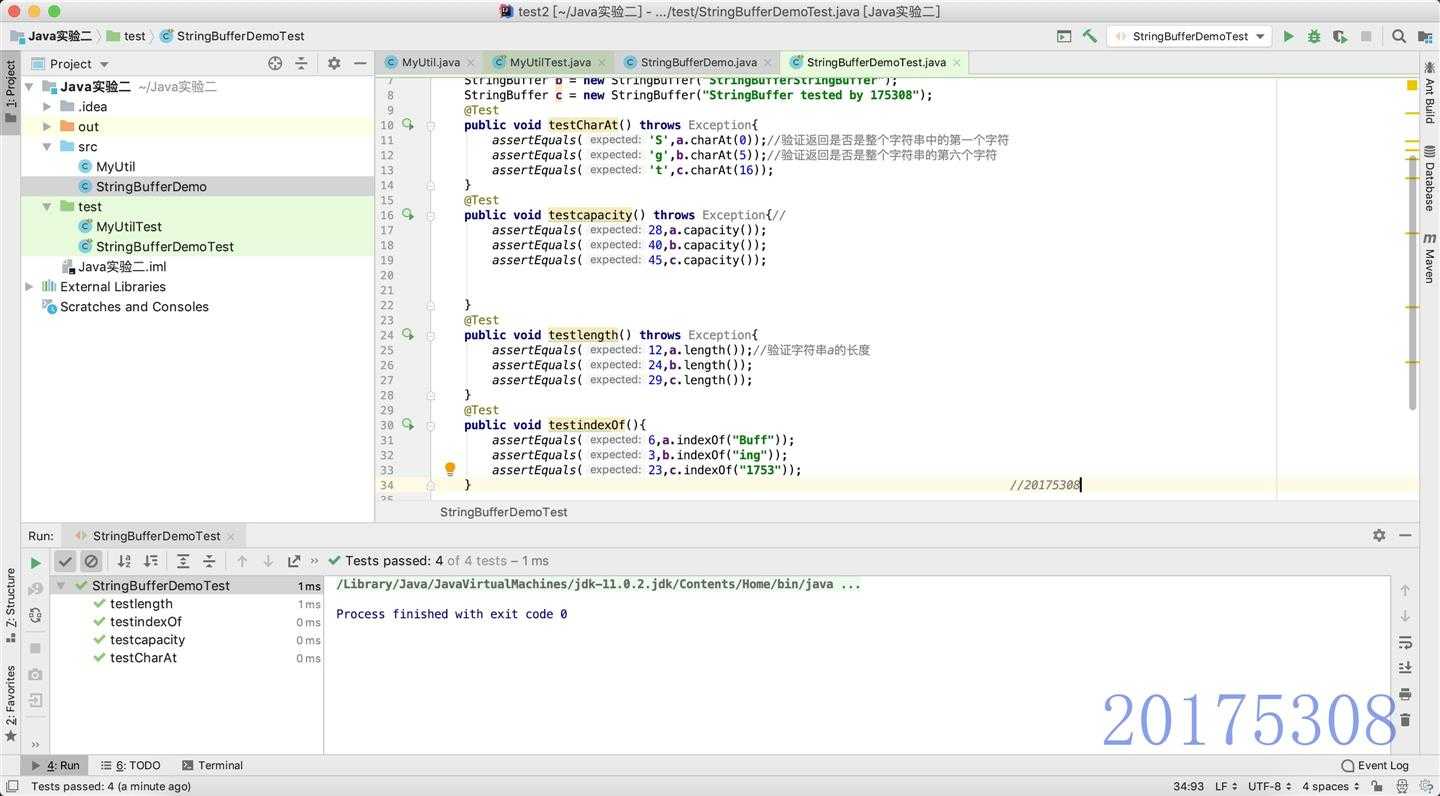This screenshot has width=1440, height=796.
Task: Close the StringBufferDemoTest.java tab
Action: [957, 62]
